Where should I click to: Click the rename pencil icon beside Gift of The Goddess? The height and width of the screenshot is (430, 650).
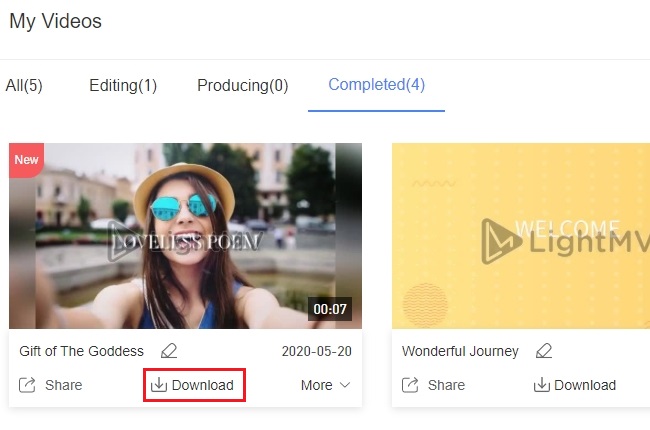point(169,351)
